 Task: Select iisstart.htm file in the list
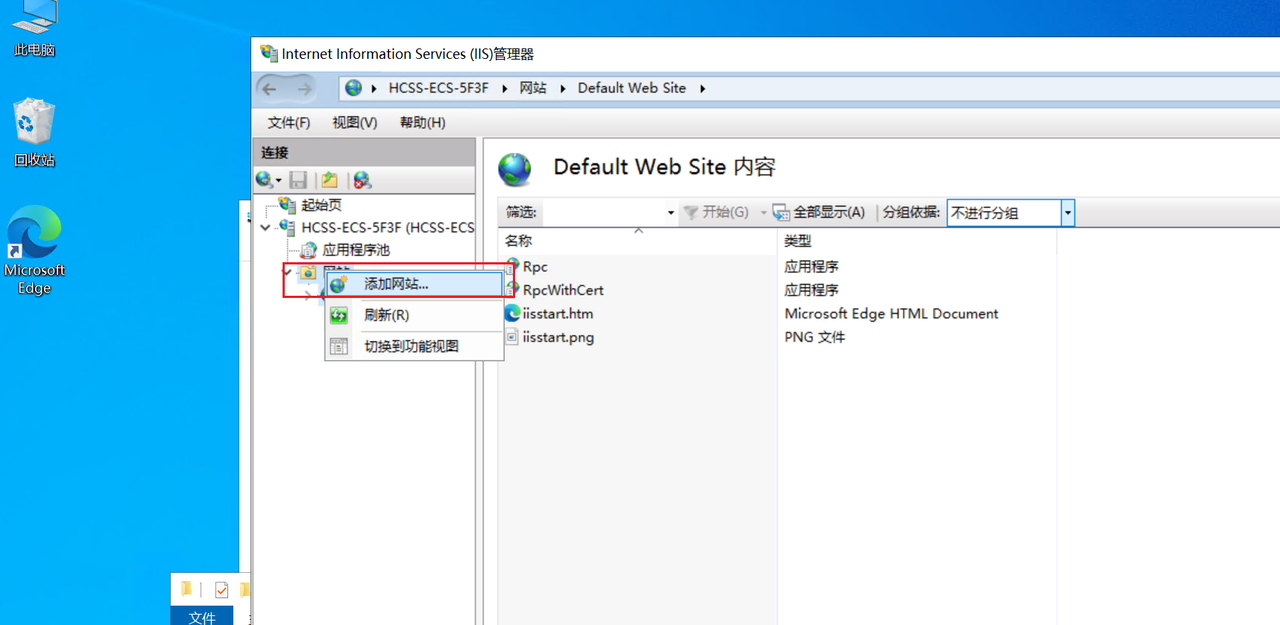[x=558, y=314]
